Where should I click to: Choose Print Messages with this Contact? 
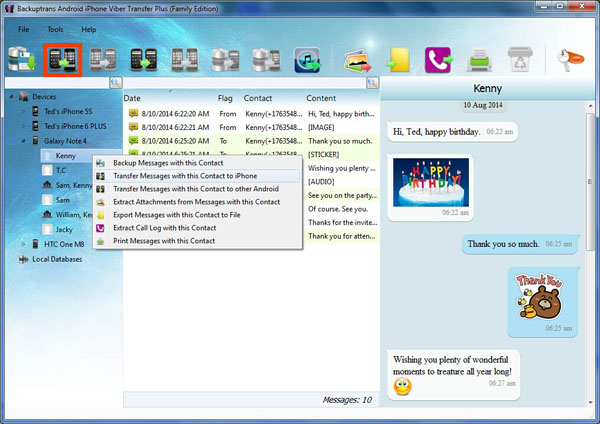[197, 241]
